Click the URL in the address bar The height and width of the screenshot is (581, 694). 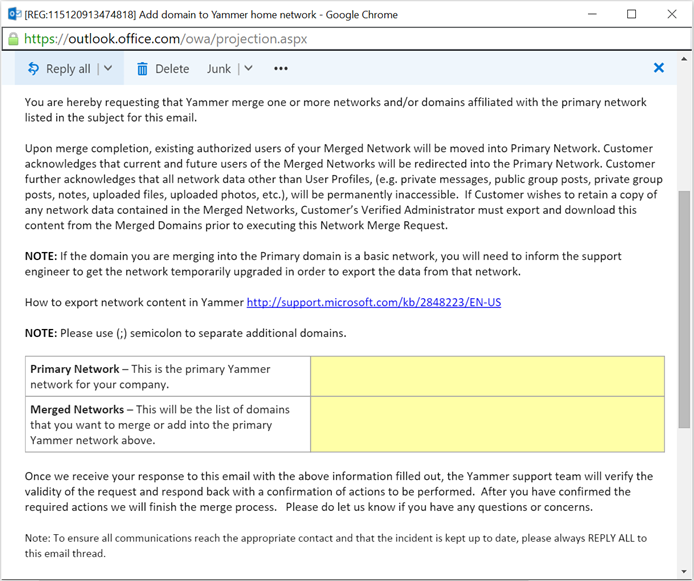(166, 39)
